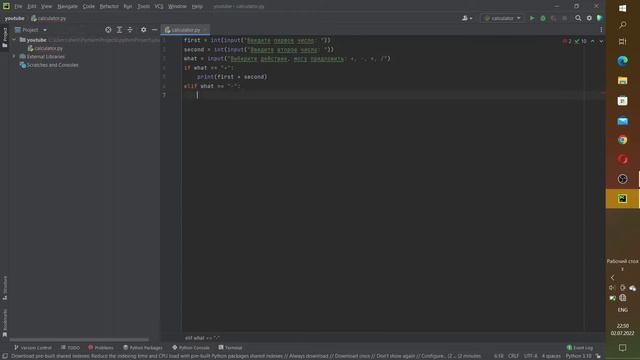The height and width of the screenshot is (360, 640).
Task: Click youtube breadcrumb in navigation bar
Action: tap(14, 18)
